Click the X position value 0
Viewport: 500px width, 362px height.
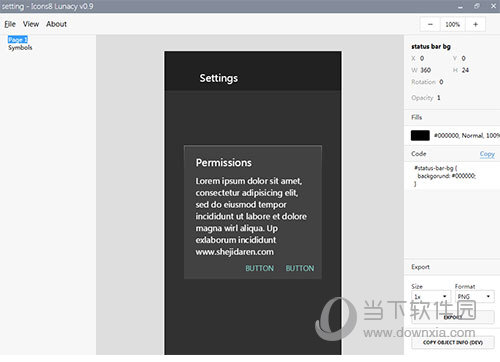(422, 58)
